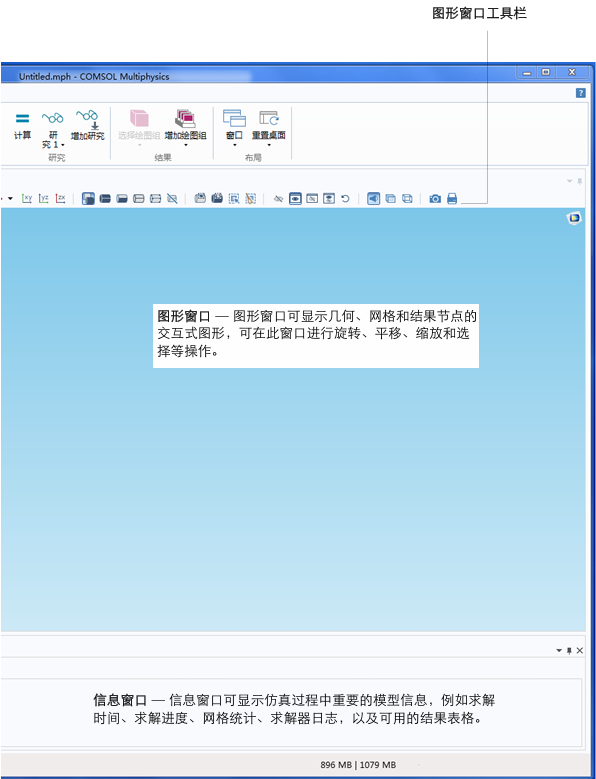Toggle boundary selection mode, third select icon

click(x=122, y=199)
